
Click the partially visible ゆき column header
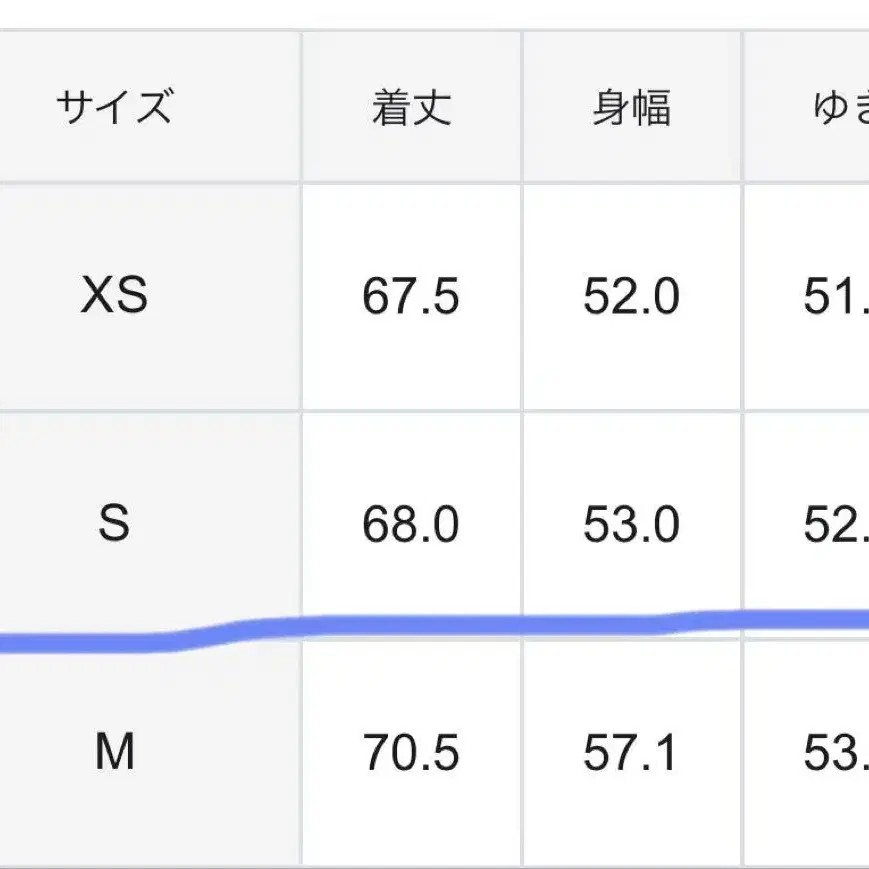click(x=840, y=107)
